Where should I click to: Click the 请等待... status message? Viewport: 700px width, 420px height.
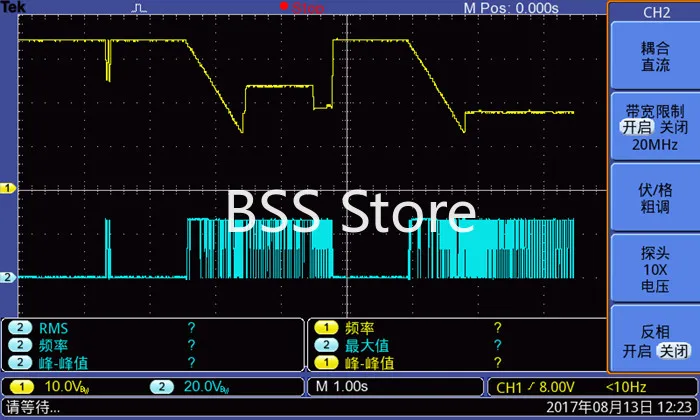click(33, 407)
